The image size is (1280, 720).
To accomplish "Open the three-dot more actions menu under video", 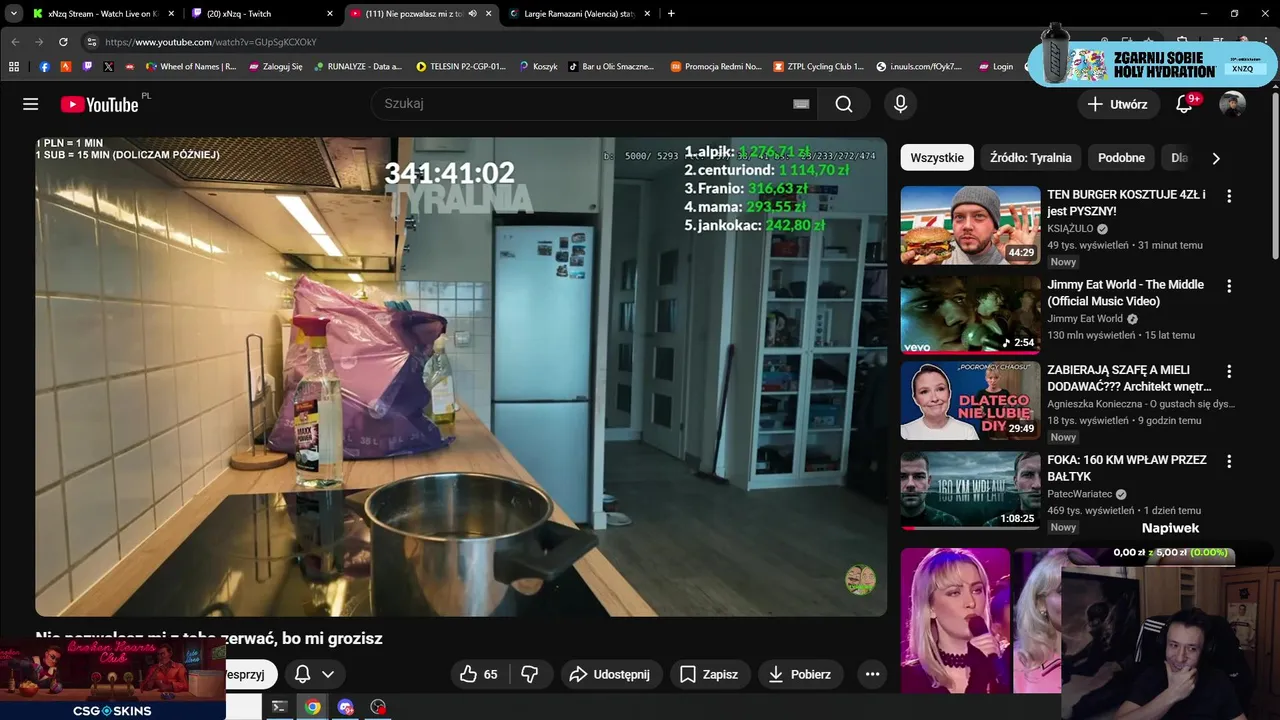I will tap(872, 674).
